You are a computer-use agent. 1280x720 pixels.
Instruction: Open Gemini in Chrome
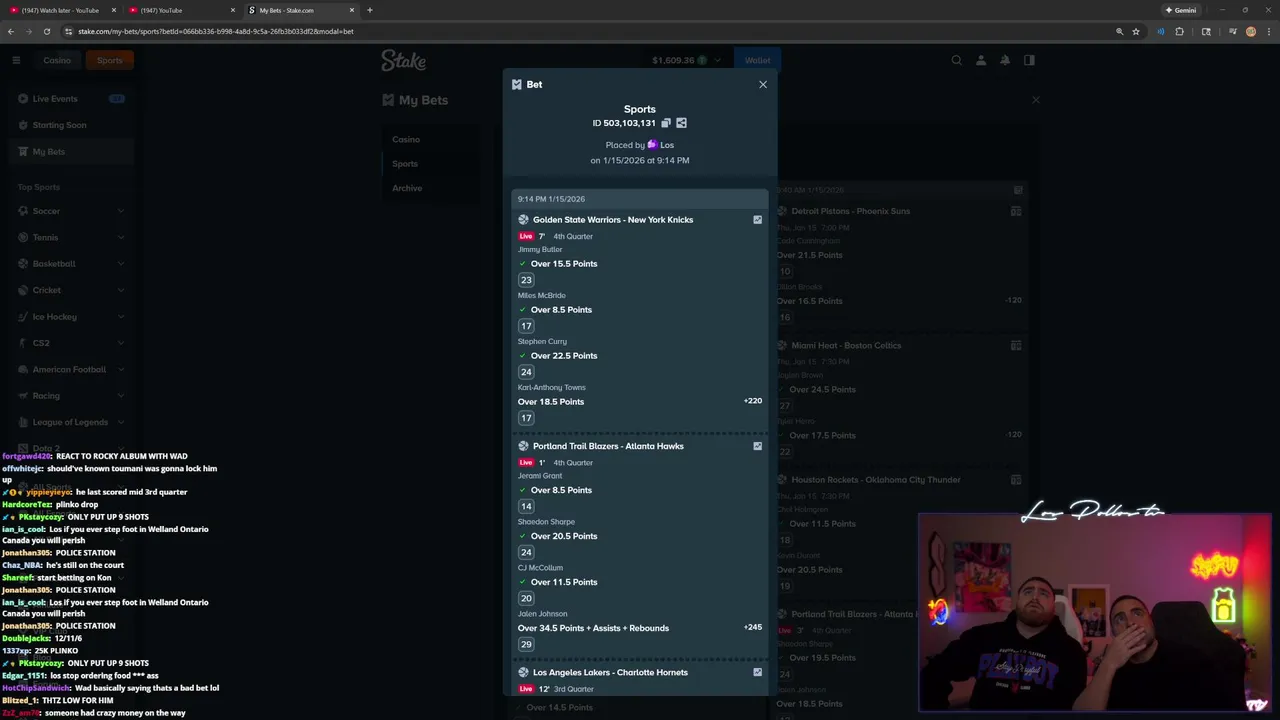(1181, 10)
